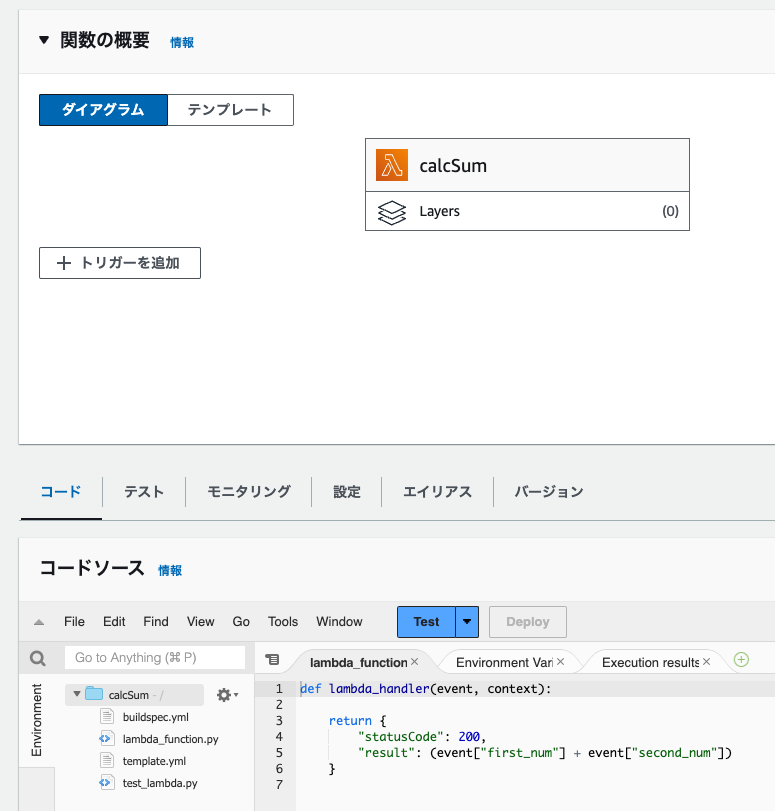This screenshot has height=811, width=775.
Task: Run the function with Test button
Action: 426,622
